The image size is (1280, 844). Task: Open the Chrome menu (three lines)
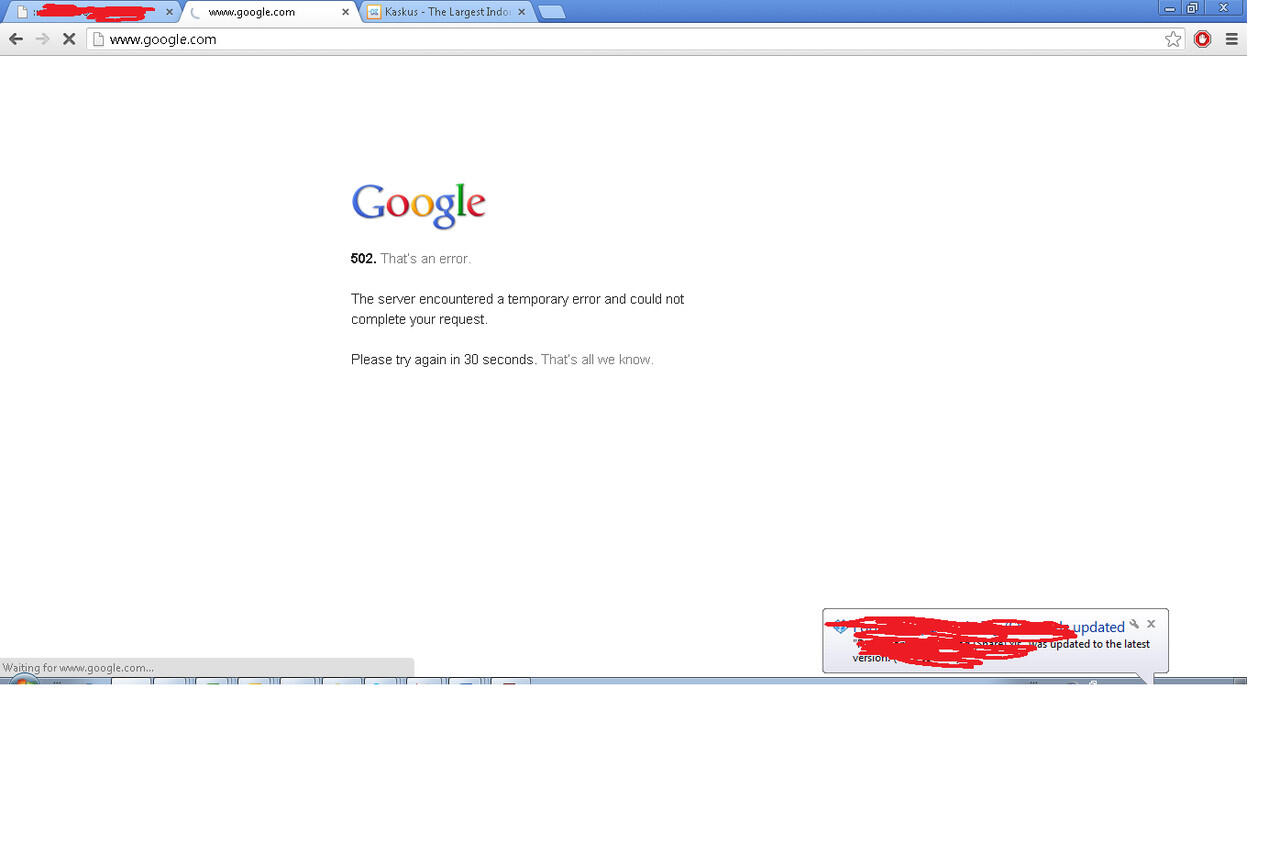click(x=1232, y=39)
